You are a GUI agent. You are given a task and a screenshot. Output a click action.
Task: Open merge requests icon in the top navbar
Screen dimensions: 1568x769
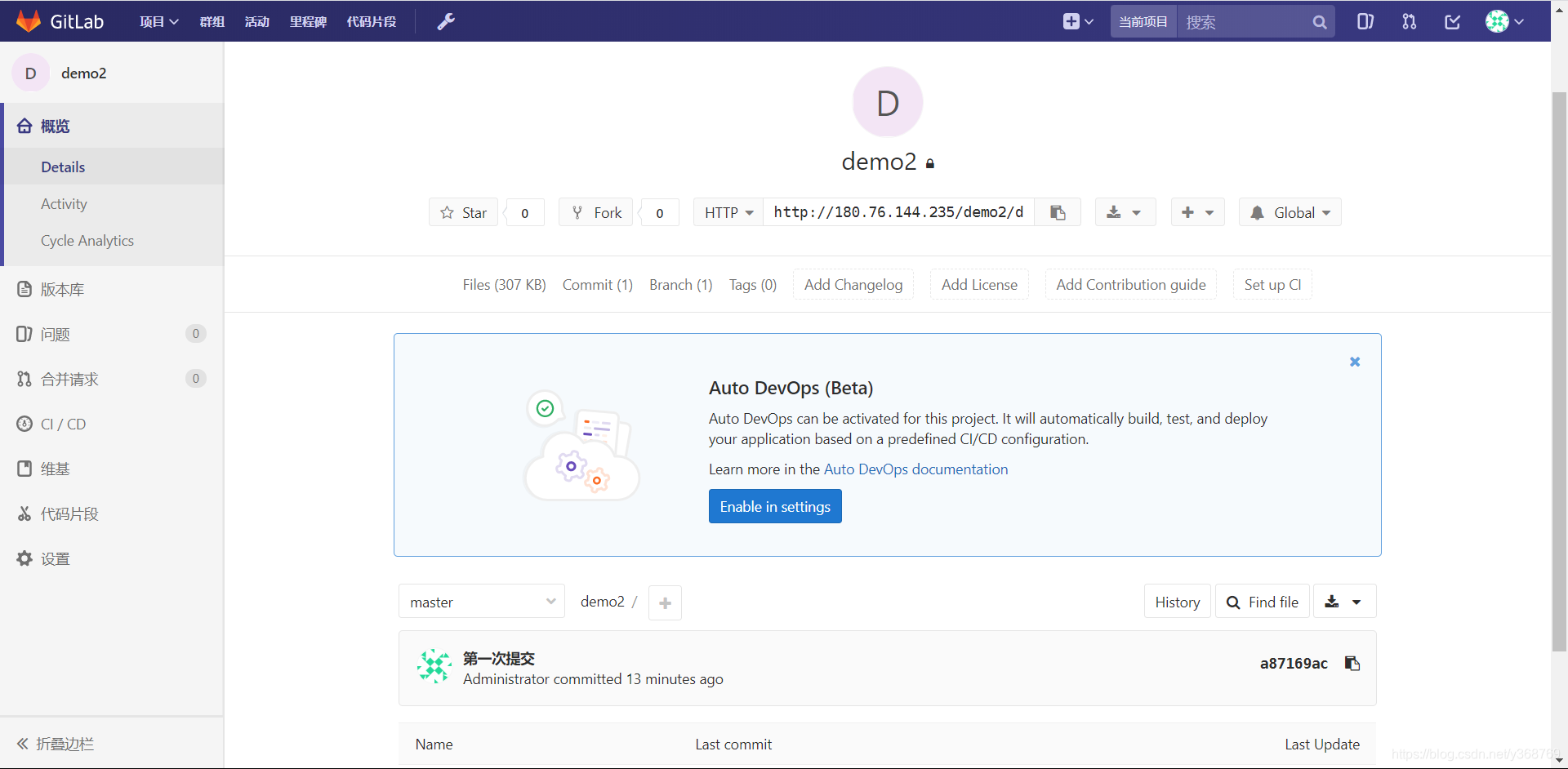click(1410, 22)
